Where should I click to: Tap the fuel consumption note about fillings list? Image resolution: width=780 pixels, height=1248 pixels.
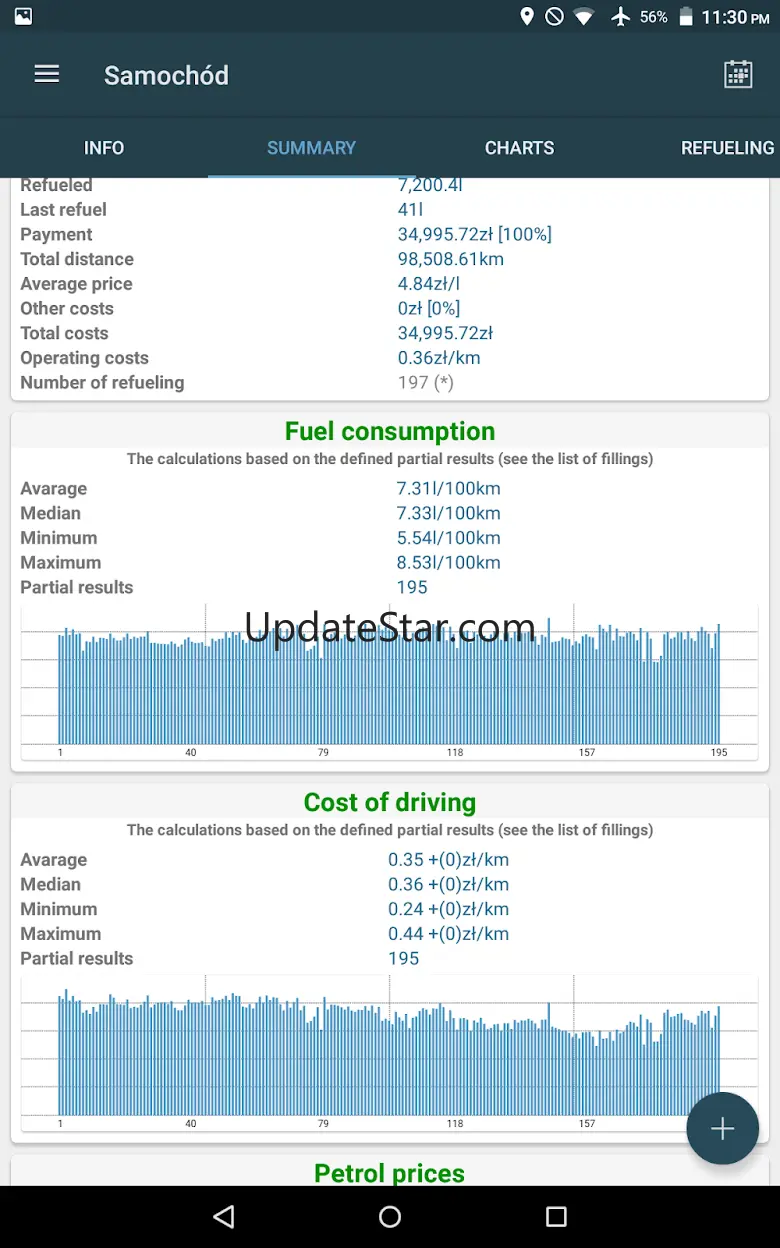[x=390, y=459]
